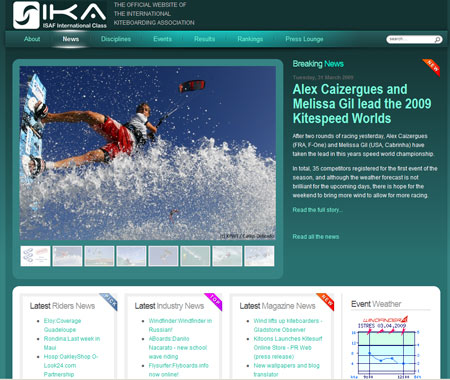Open the Windfinder in Russian news link
Image resolution: width=450 pixels, height=380 pixels.
(180, 325)
